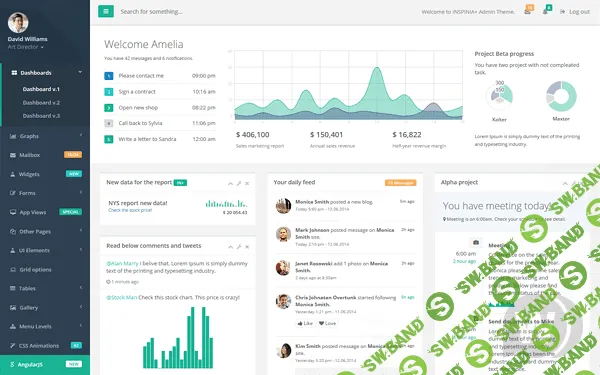The height and width of the screenshot is (375, 600).
Task: Expand the Other Pages menu arrow
Action: pyautogui.click(x=81, y=230)
